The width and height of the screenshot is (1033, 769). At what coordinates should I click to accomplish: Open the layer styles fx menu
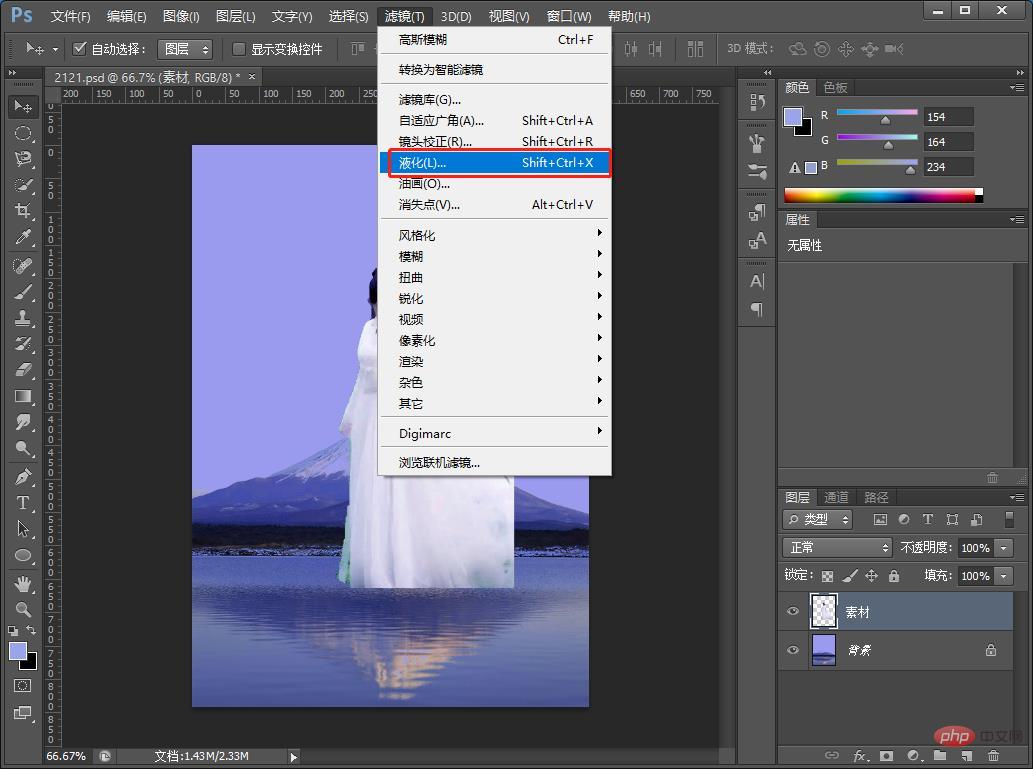pyautogui.click(x=860, y=755)
